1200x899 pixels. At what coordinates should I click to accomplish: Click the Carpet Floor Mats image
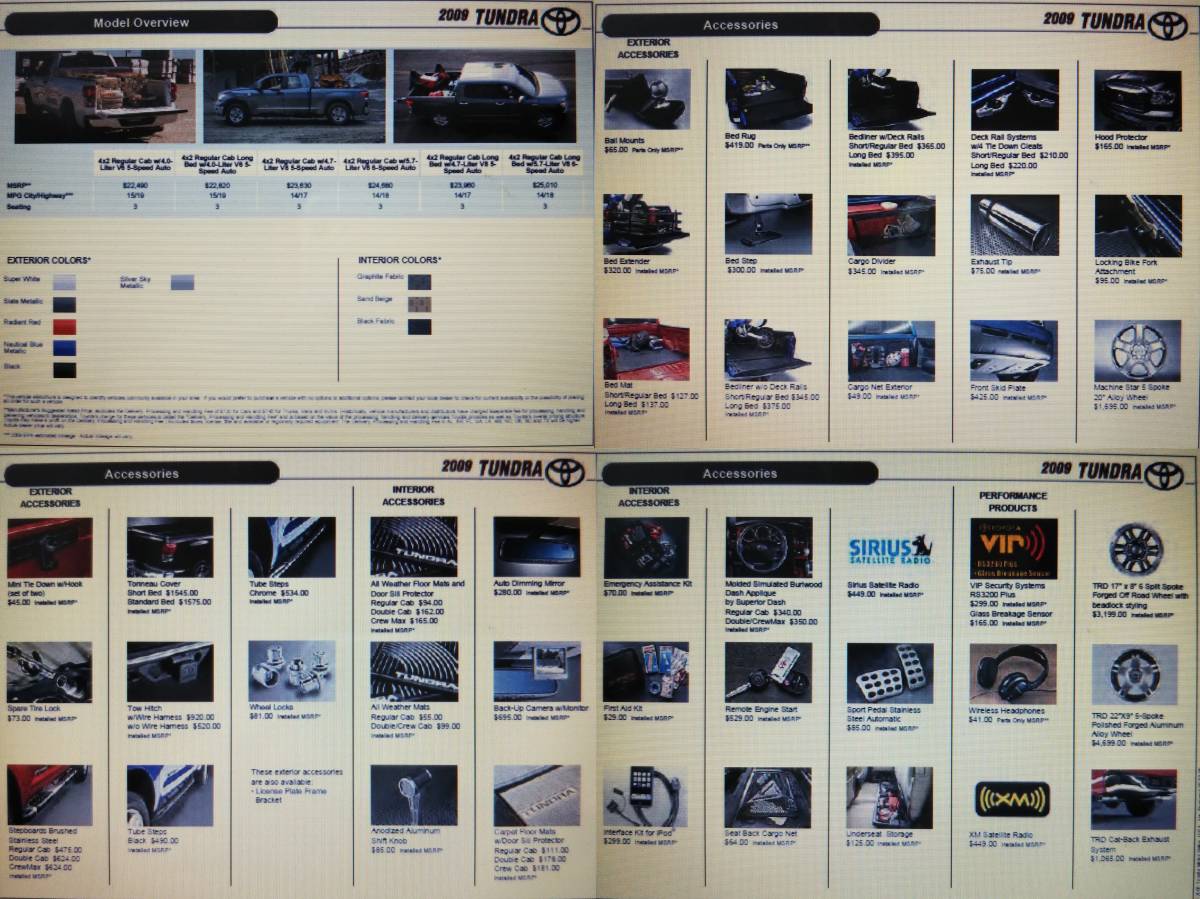537,796
